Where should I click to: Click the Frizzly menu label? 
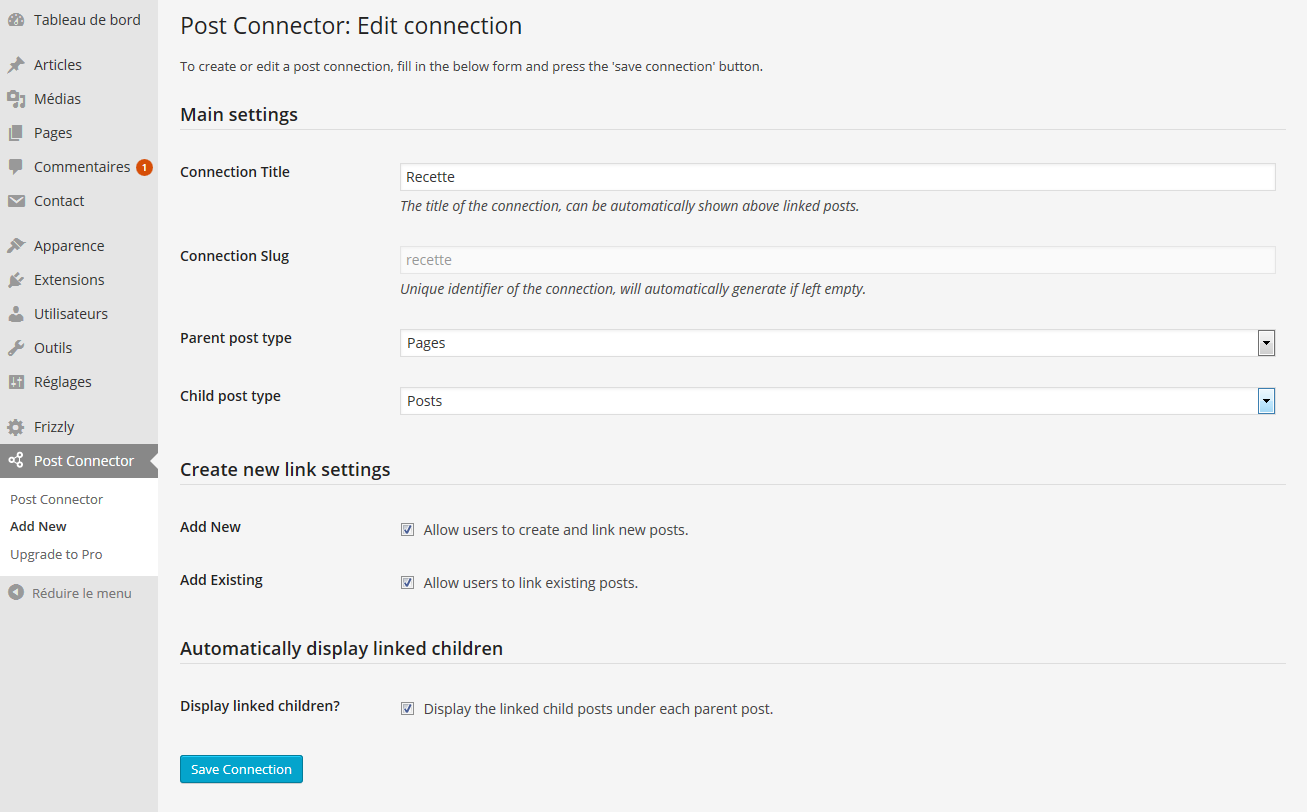(54, 427)
